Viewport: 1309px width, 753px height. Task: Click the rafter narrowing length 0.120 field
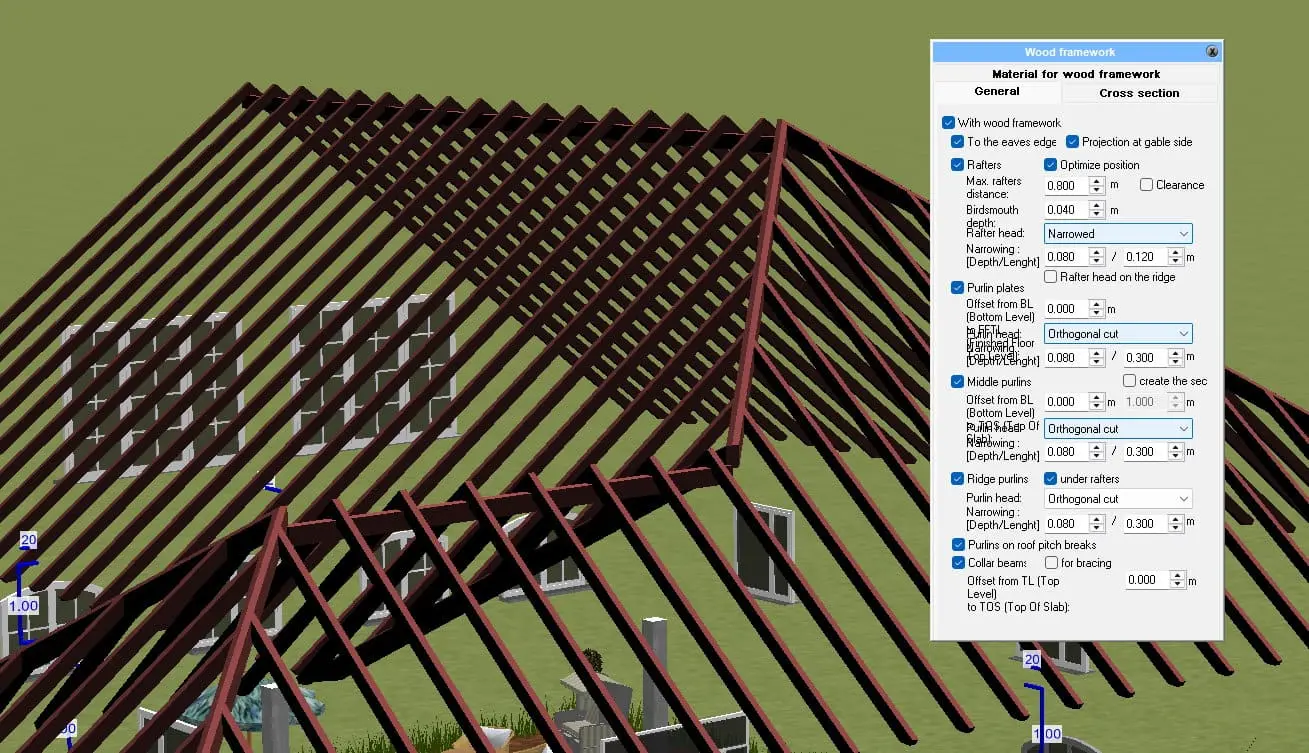tap(1144, 257)
